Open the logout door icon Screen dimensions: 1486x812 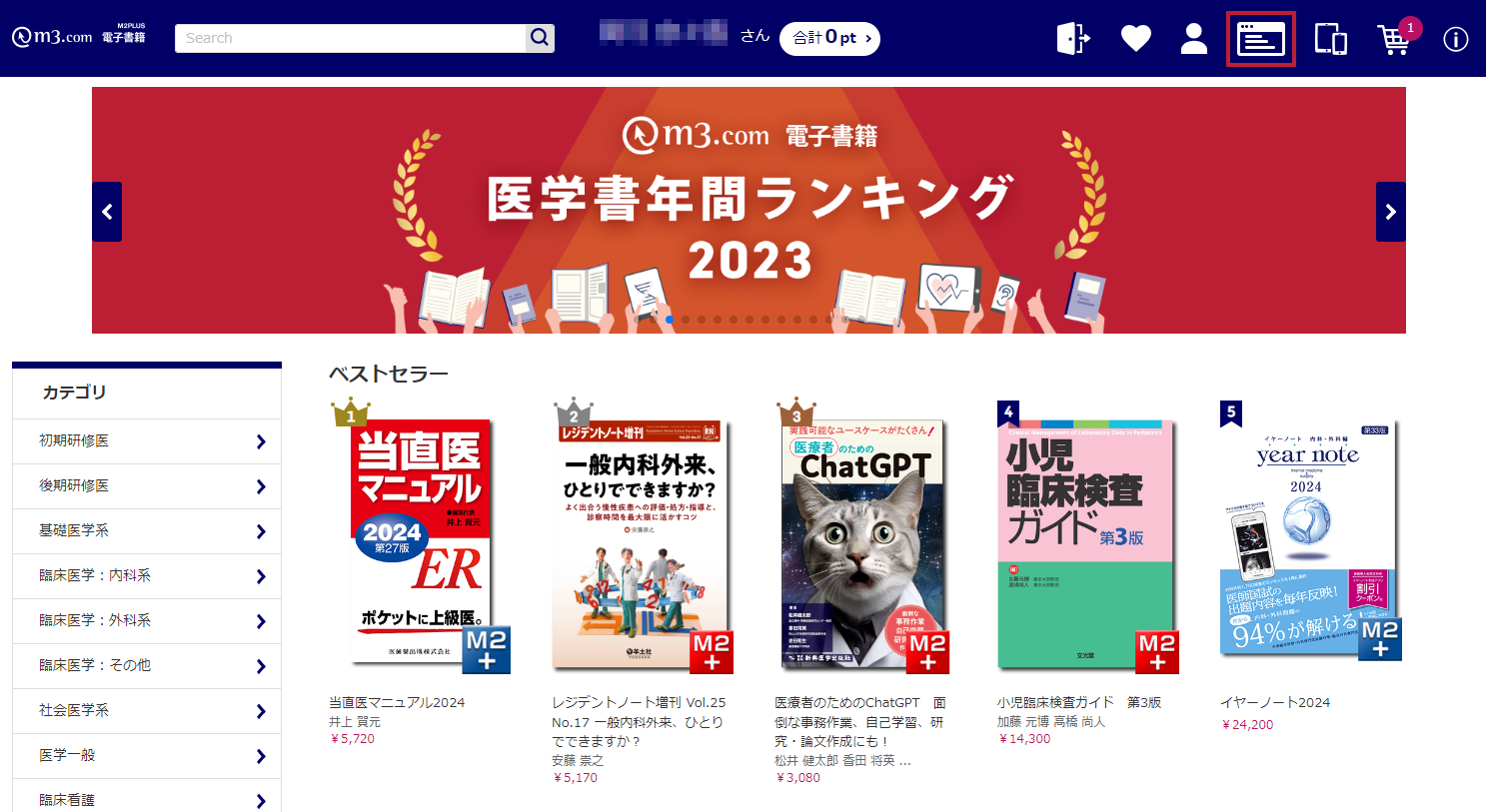click(x=1073, y=39)
